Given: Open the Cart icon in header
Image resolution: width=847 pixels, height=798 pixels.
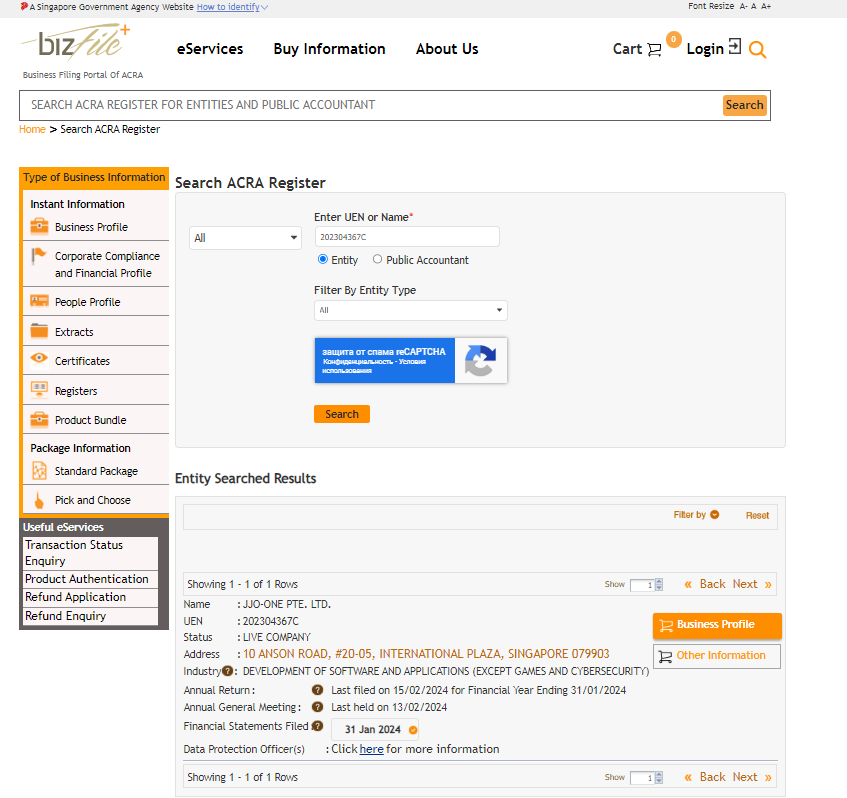Looking at the screenshot, I should [x=654, y=50].
